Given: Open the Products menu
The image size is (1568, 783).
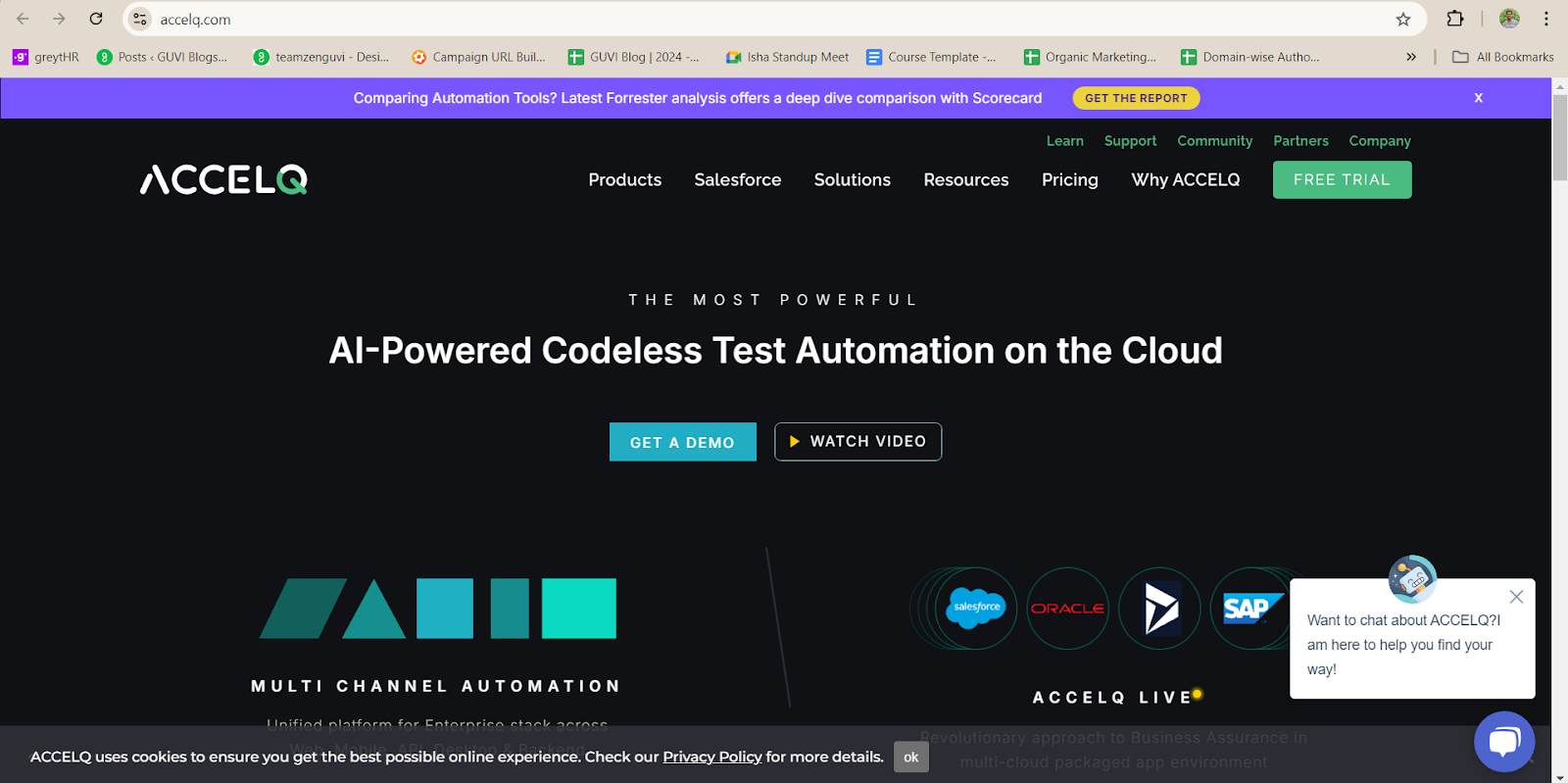Looking at the screenshot, I should pyautogui.click(x=625, y=179).
